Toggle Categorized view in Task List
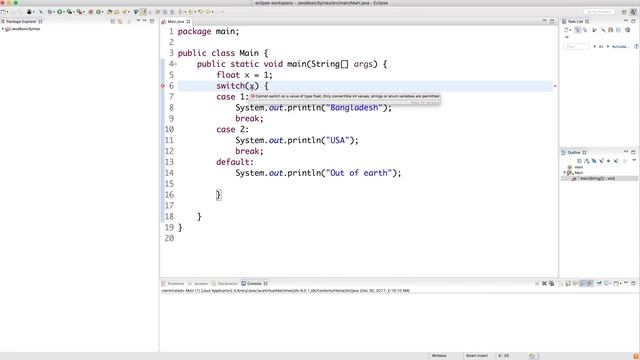The height and width of the screenshot is (360, 640). [578, 30]
